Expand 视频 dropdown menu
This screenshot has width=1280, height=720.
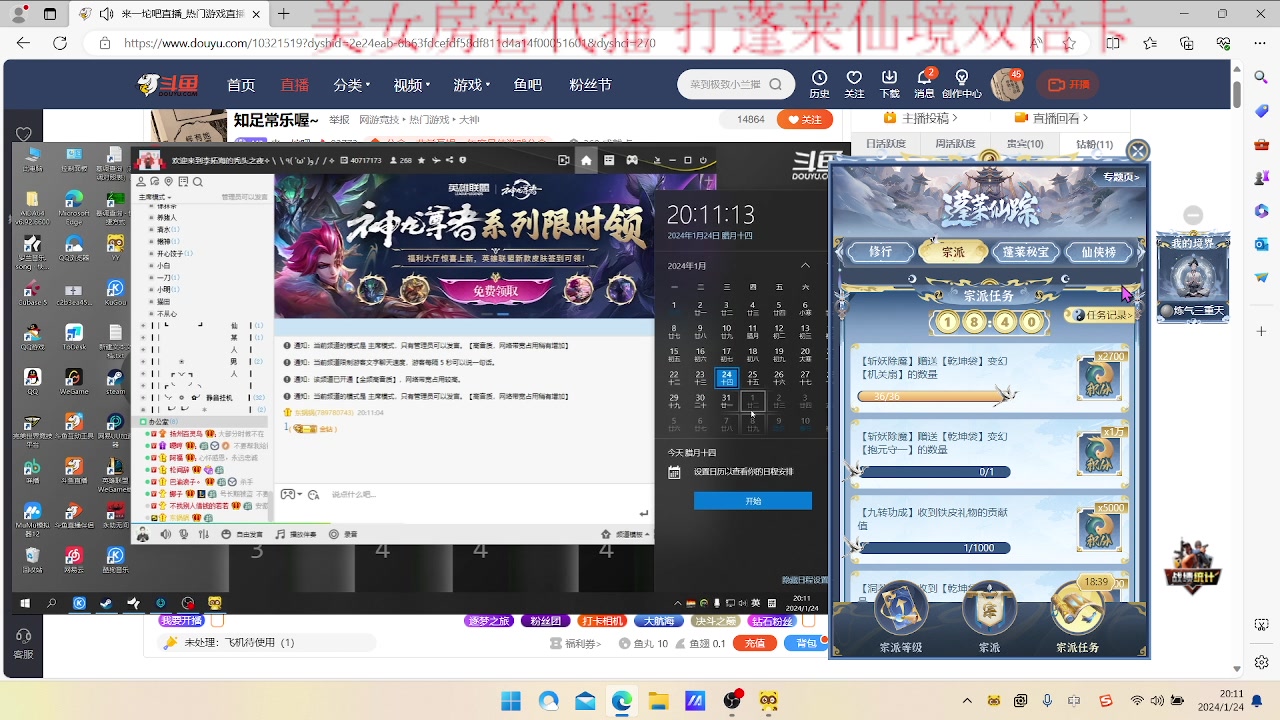click(412, 85)
